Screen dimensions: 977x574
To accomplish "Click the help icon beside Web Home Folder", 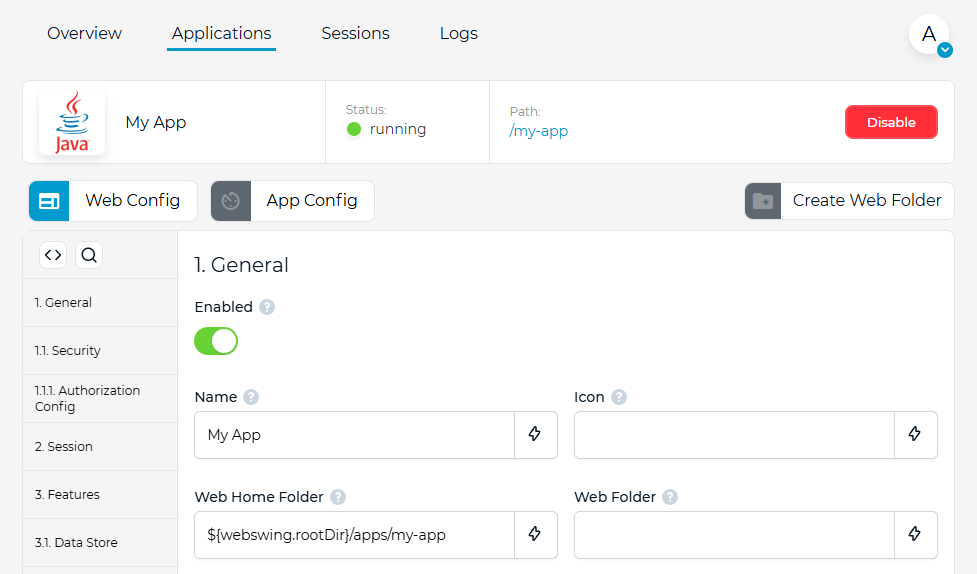I will 338,497.
